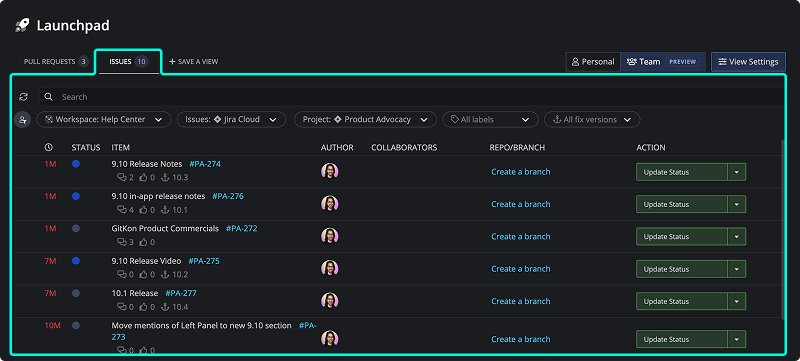Screen dimensions: 800x361
Task: Click thumbs-up icon on GitKon Product Commercials
Action: [x=143, y=242]
